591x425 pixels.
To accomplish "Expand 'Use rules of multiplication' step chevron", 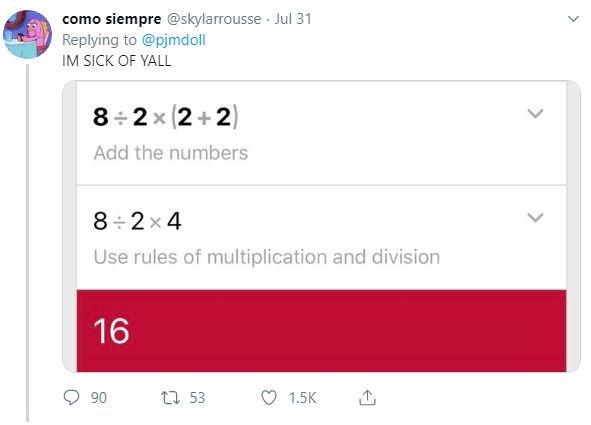I will click(x=535, y=217).
